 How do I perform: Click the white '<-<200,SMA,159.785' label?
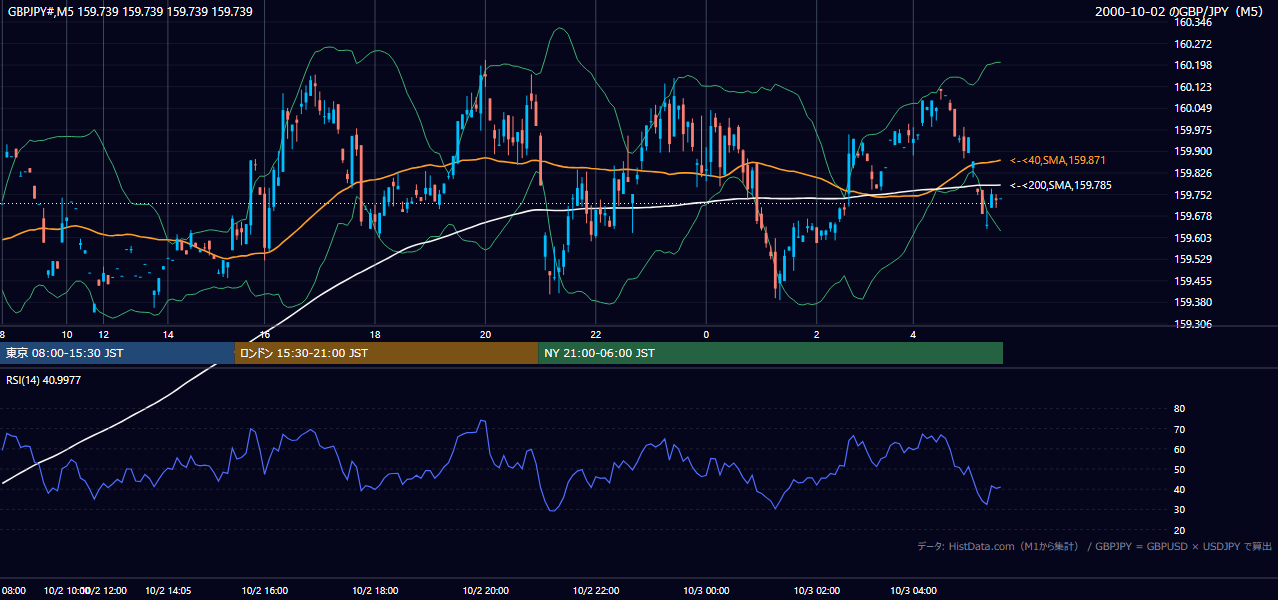click(1061, 185)
